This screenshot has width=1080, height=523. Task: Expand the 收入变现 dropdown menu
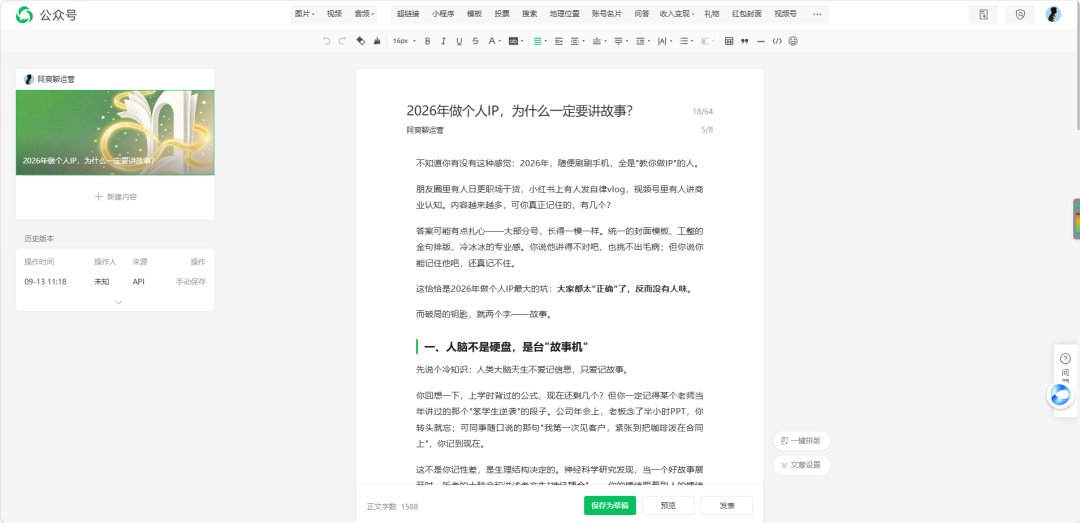coord(676,14)
